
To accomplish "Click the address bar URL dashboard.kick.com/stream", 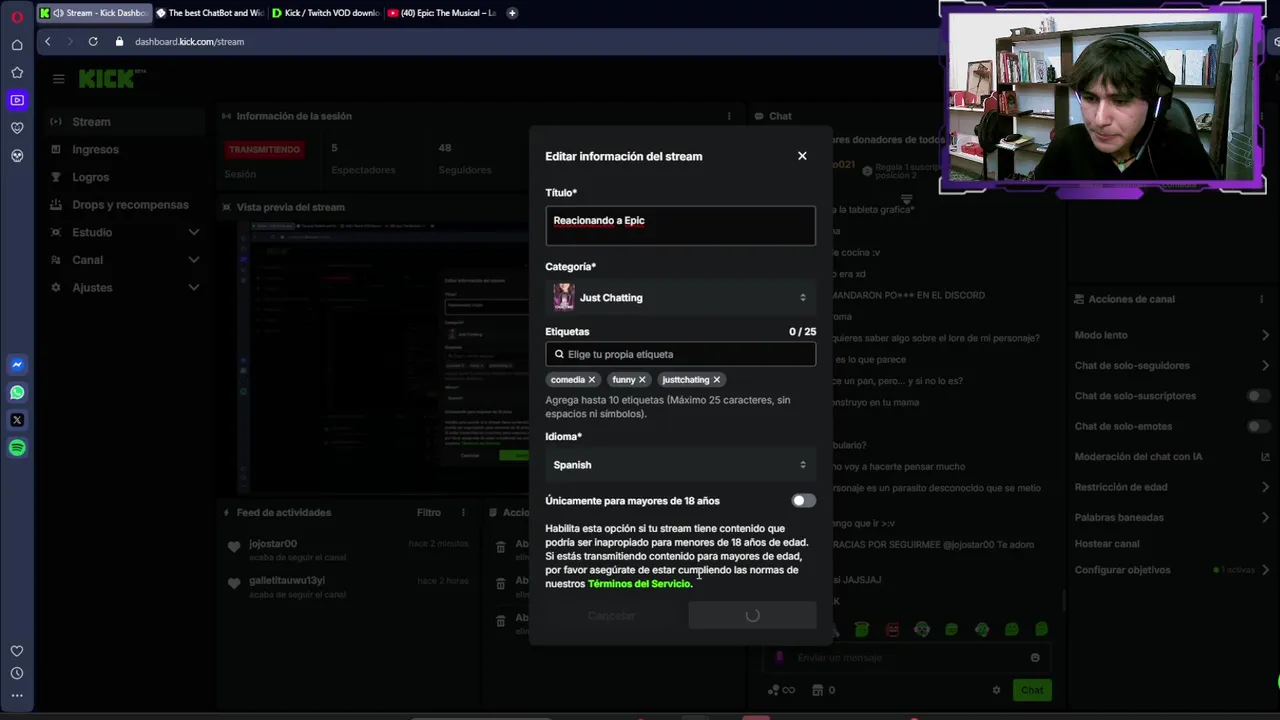I will [190, 41].
